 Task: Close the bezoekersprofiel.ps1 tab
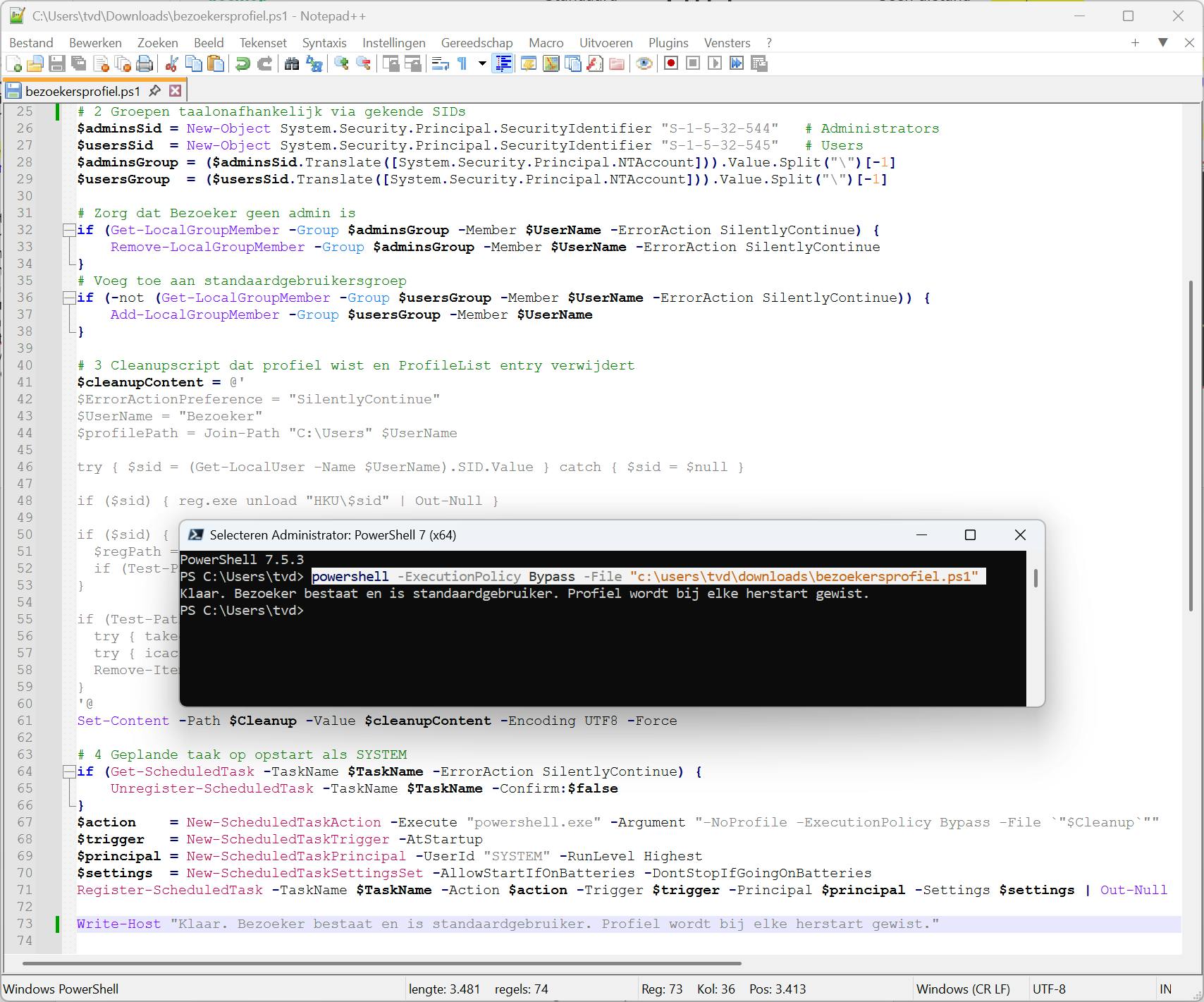pos(176,91)
